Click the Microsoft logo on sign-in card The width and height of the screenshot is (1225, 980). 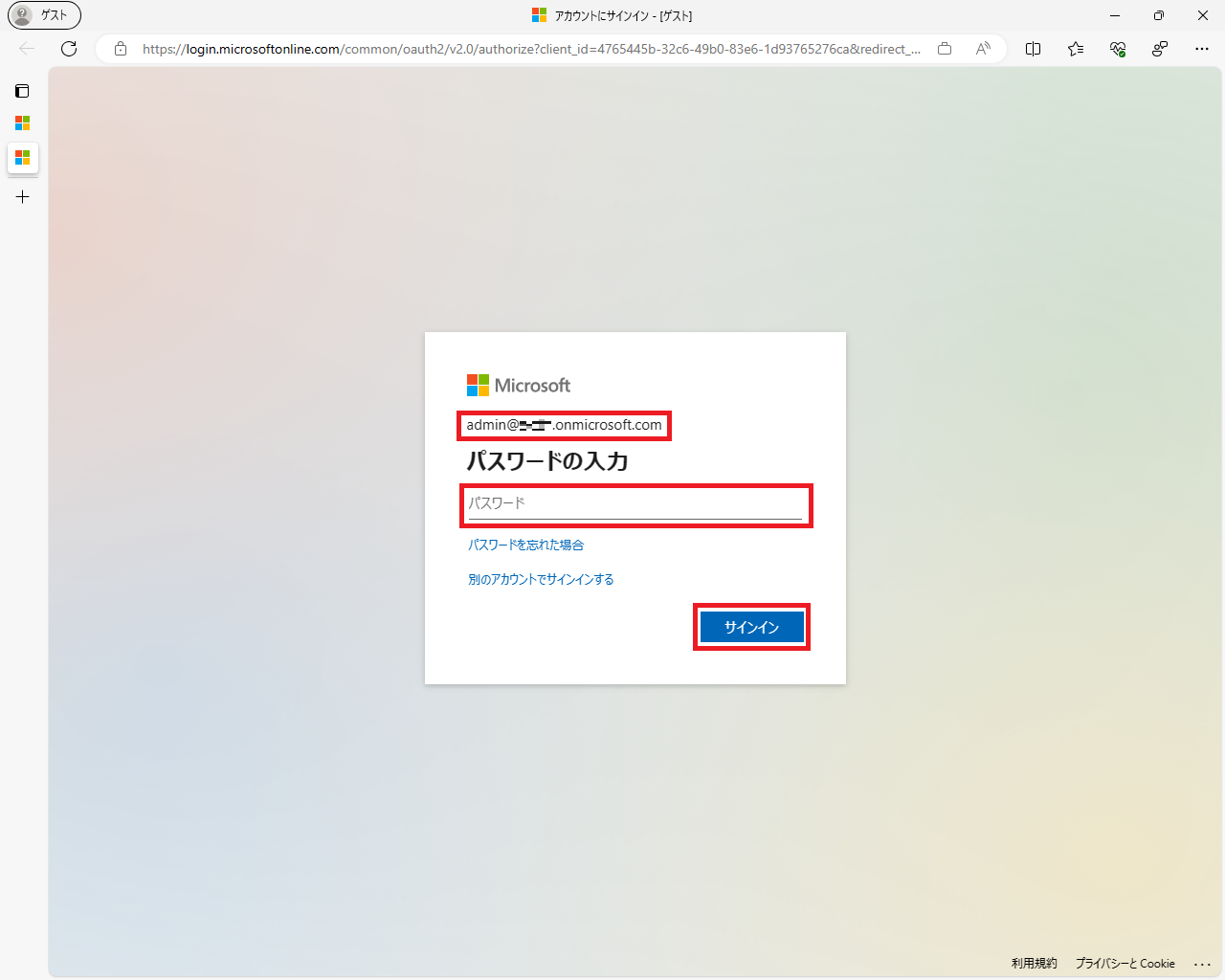[x=519, y=386]
